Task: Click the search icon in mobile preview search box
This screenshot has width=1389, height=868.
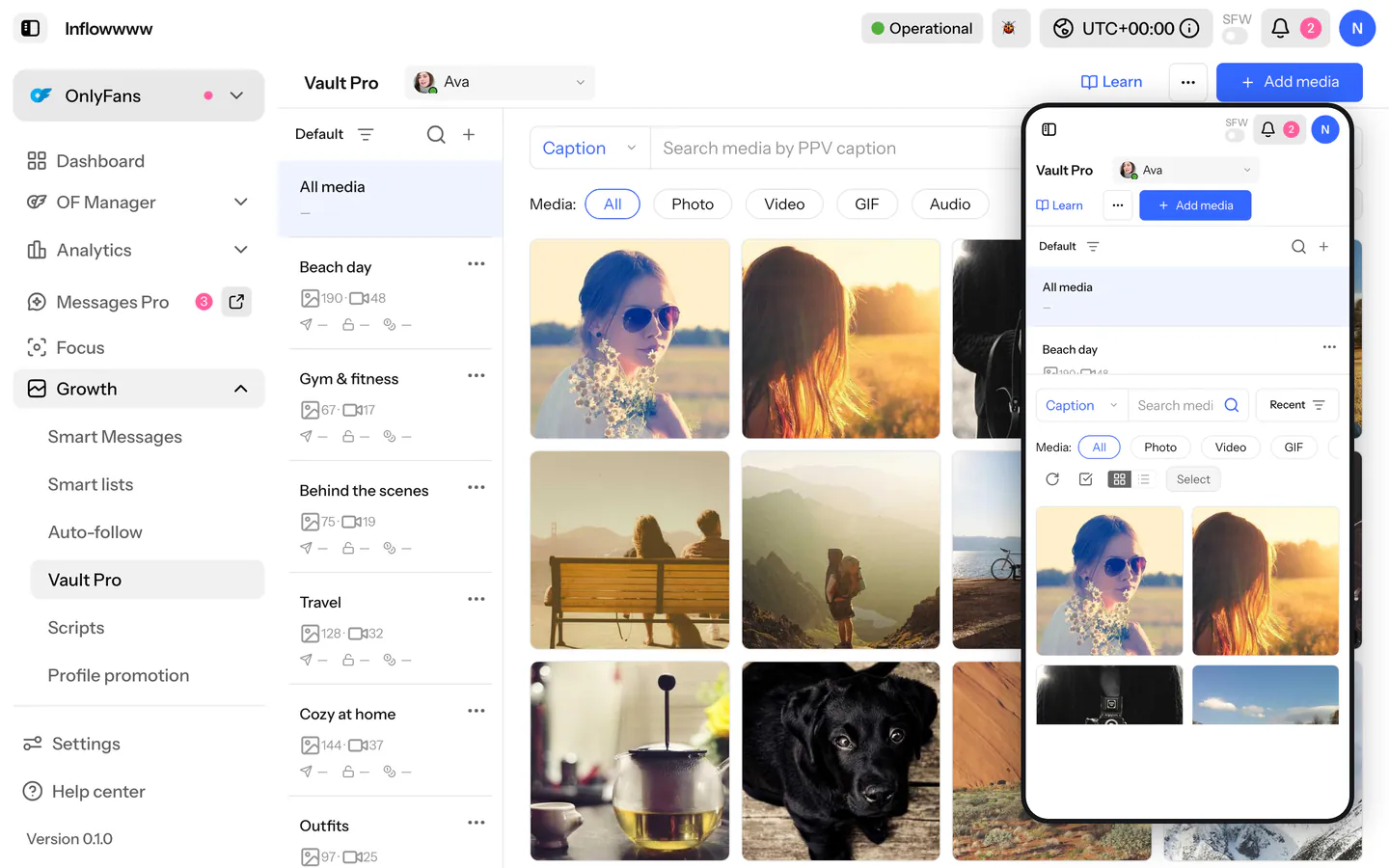Action: pyautogui.click(x=1232, y=405)
